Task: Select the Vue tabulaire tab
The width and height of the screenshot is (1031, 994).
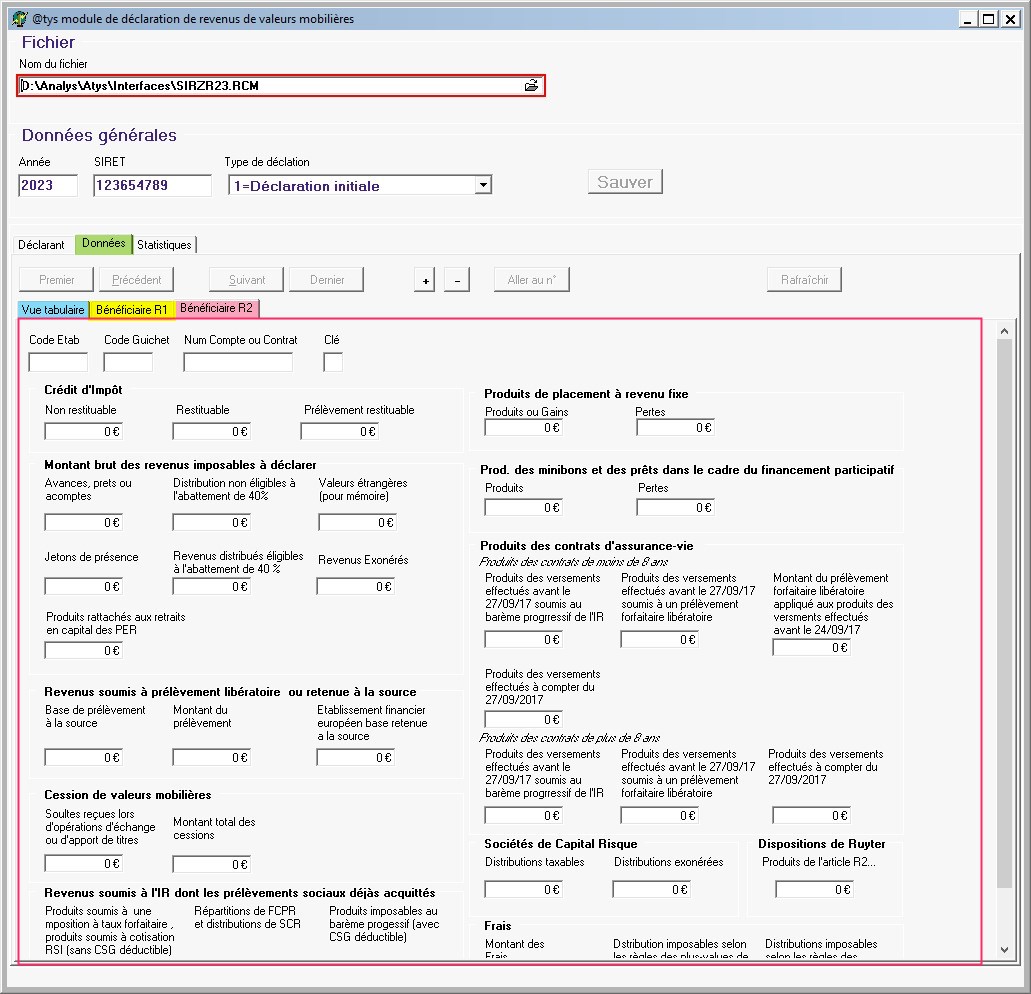Action: click(53, 310)
